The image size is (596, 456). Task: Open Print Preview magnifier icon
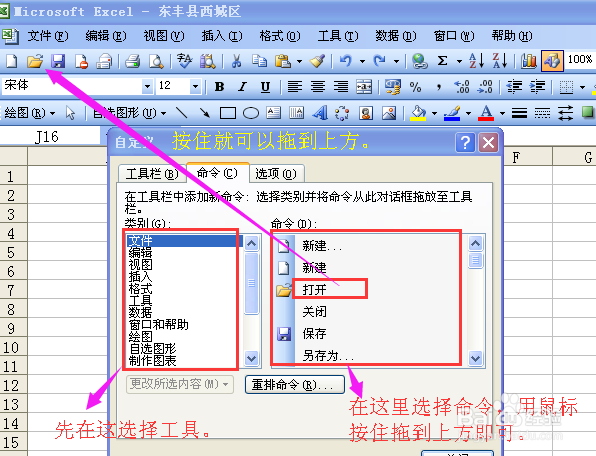pyautogui.click(x=156, y=61)
